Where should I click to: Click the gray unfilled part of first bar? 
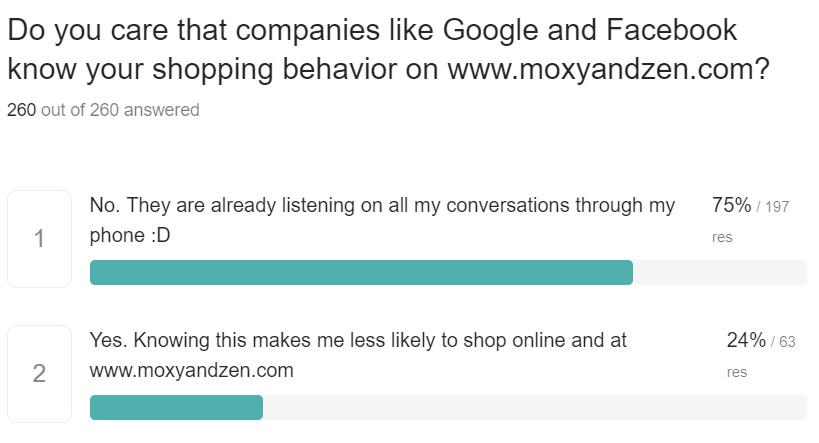pos(720,272)
